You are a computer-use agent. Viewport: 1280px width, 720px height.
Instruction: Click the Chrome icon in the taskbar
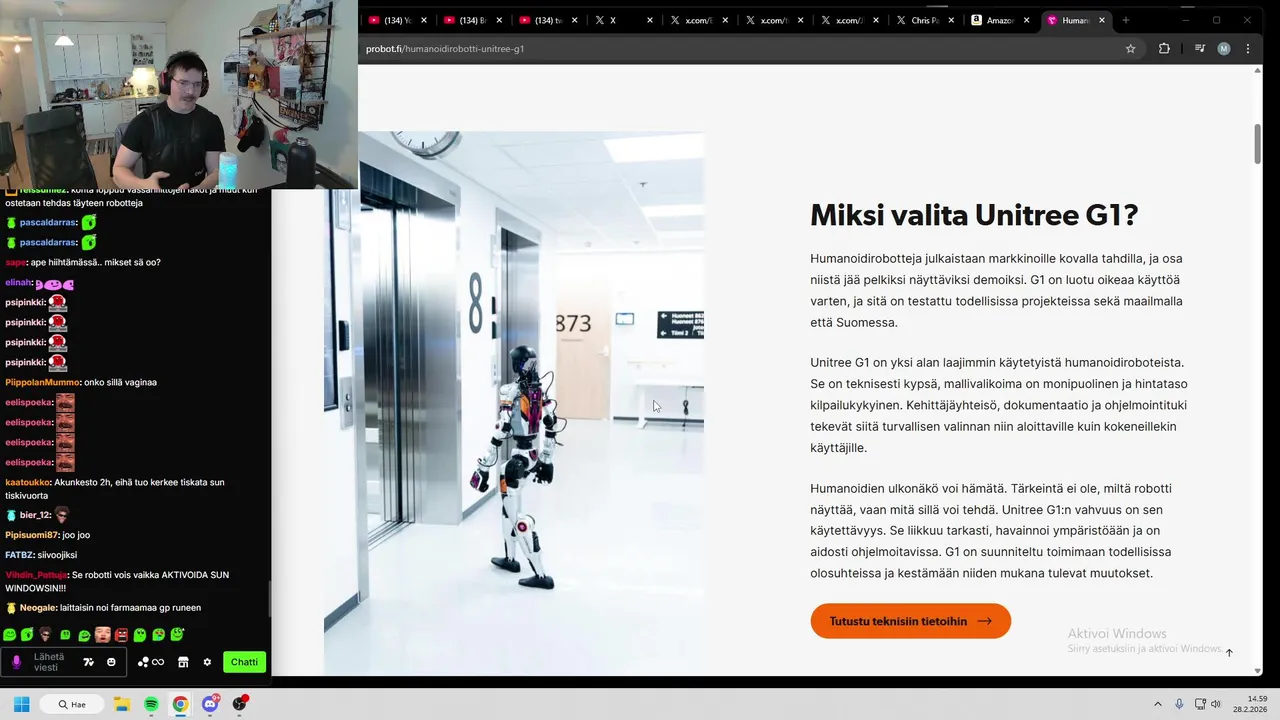[180, 704]
